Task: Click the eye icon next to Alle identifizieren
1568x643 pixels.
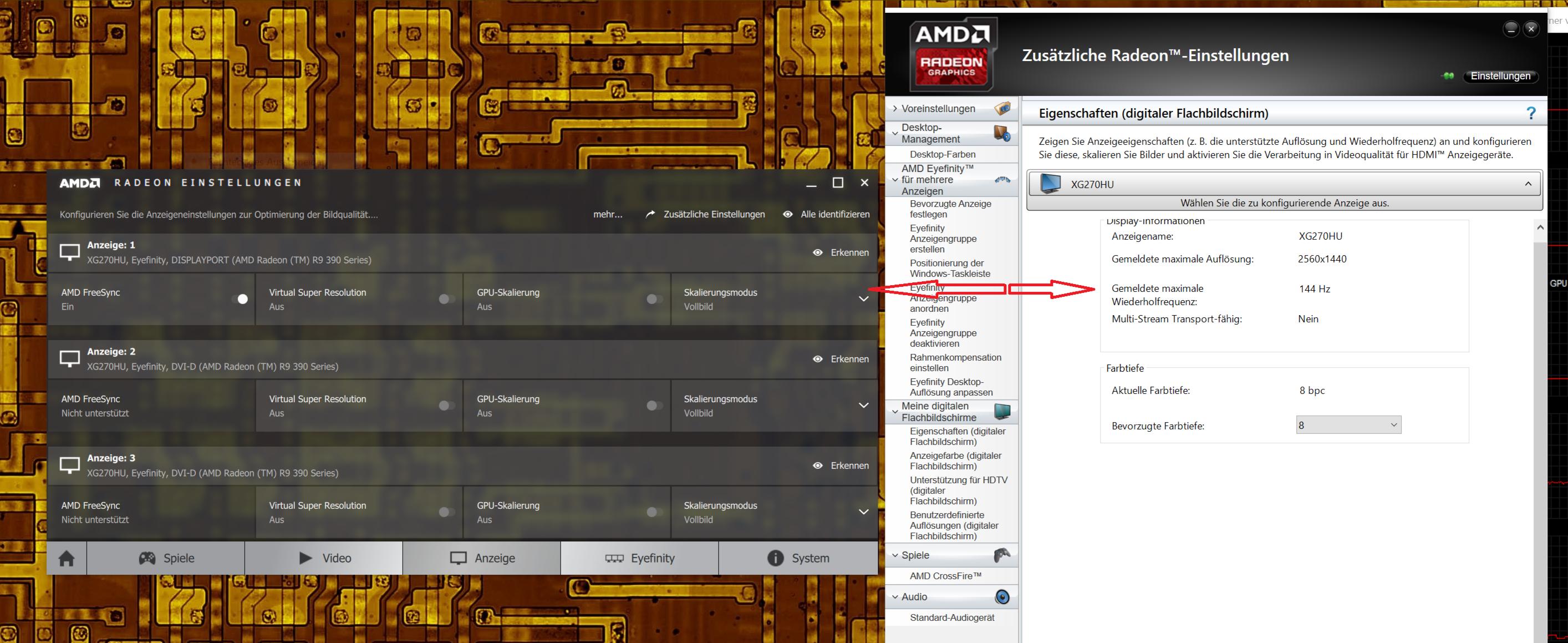Action: click(x=788, y=214)
